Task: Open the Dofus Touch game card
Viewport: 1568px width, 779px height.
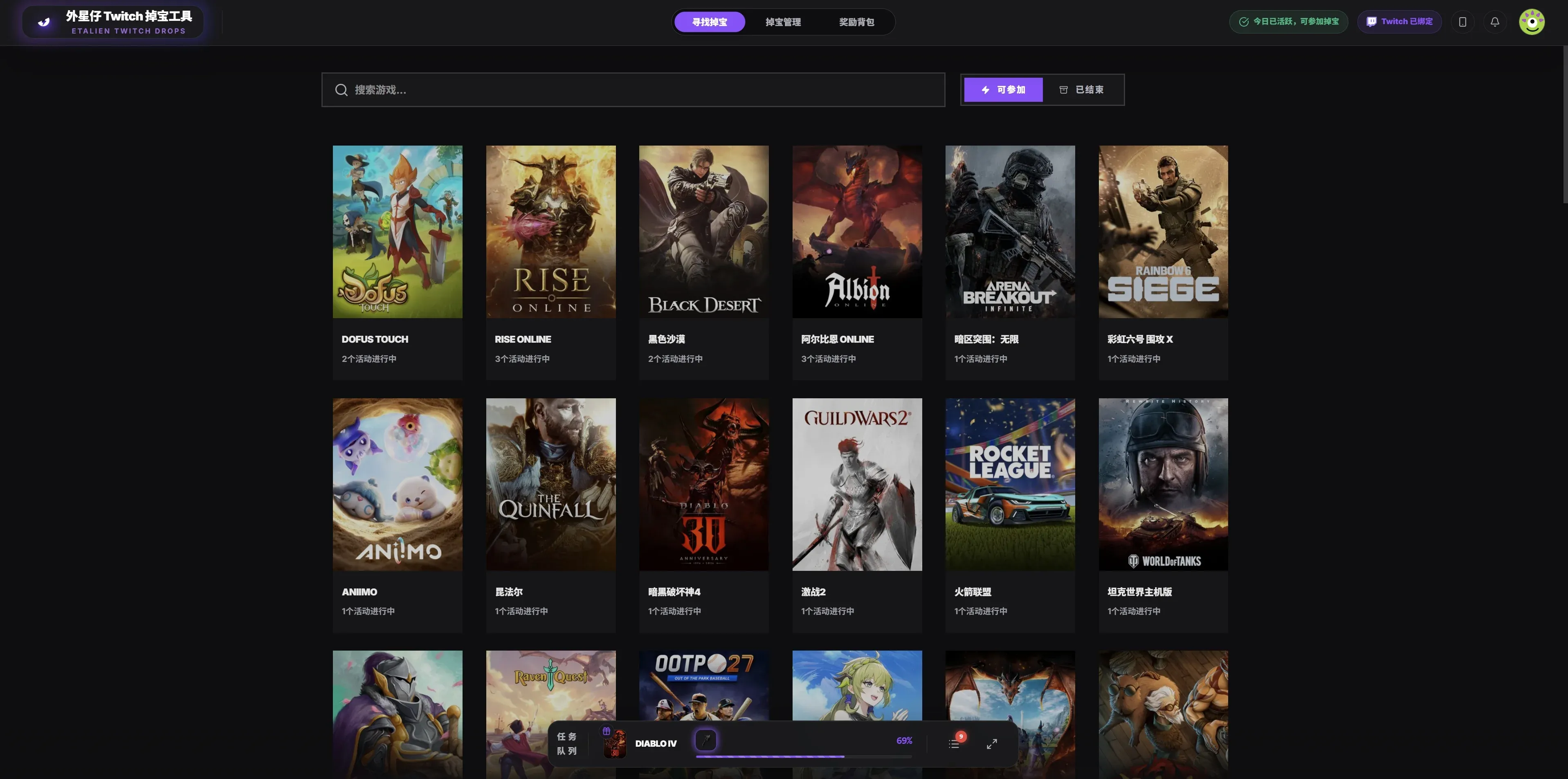Action: (x=398, y=263)
